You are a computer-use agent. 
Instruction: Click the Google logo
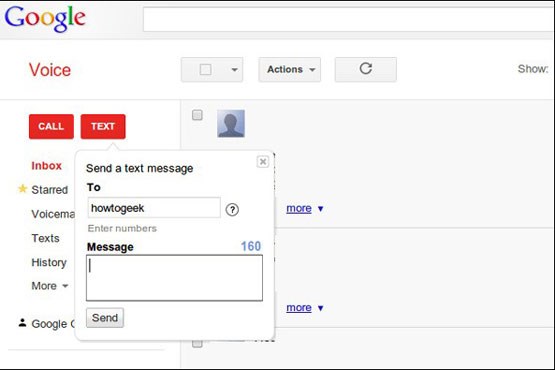coord(45,18)
